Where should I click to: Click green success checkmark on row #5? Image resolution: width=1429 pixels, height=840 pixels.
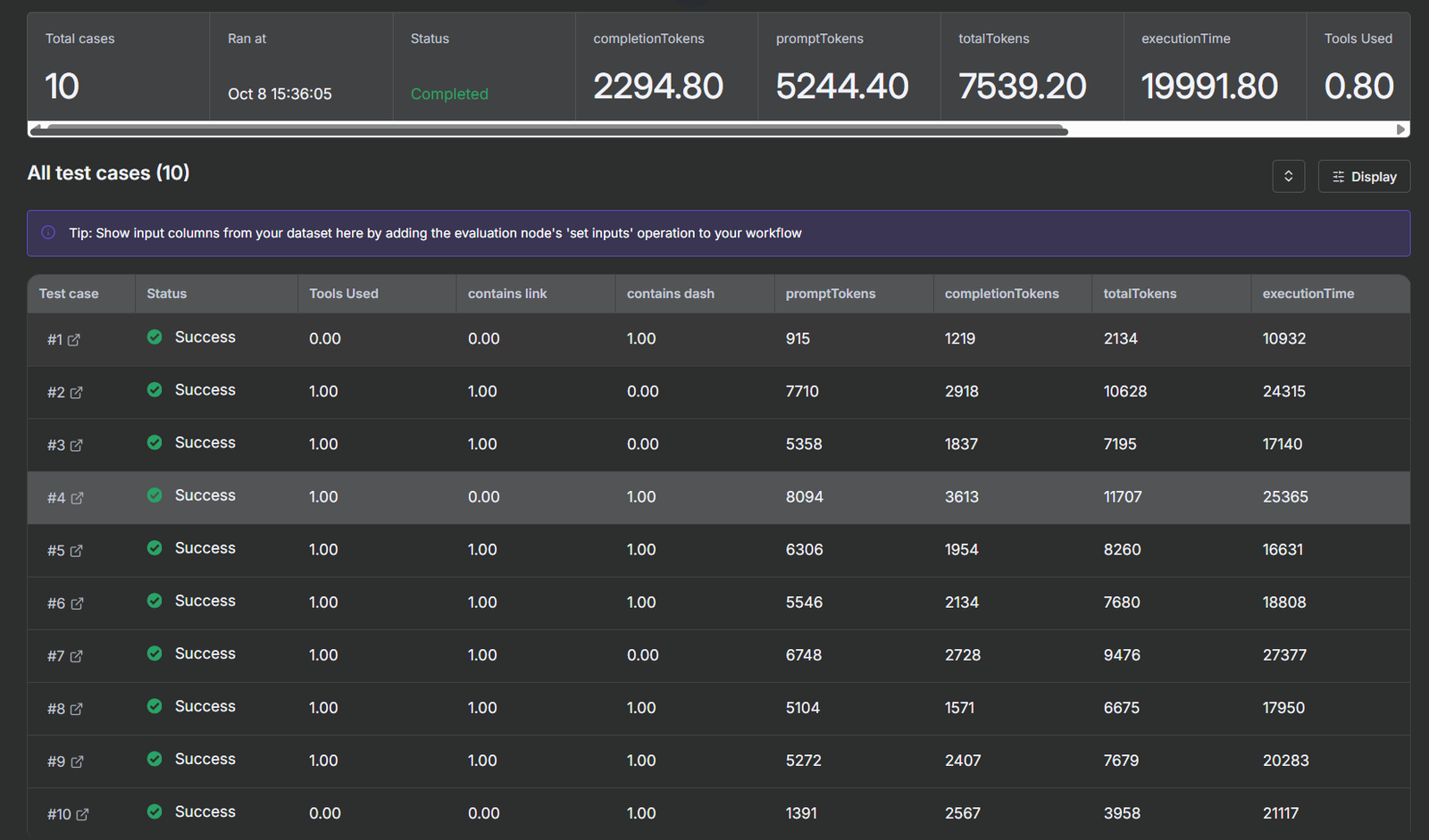(155, 548)
